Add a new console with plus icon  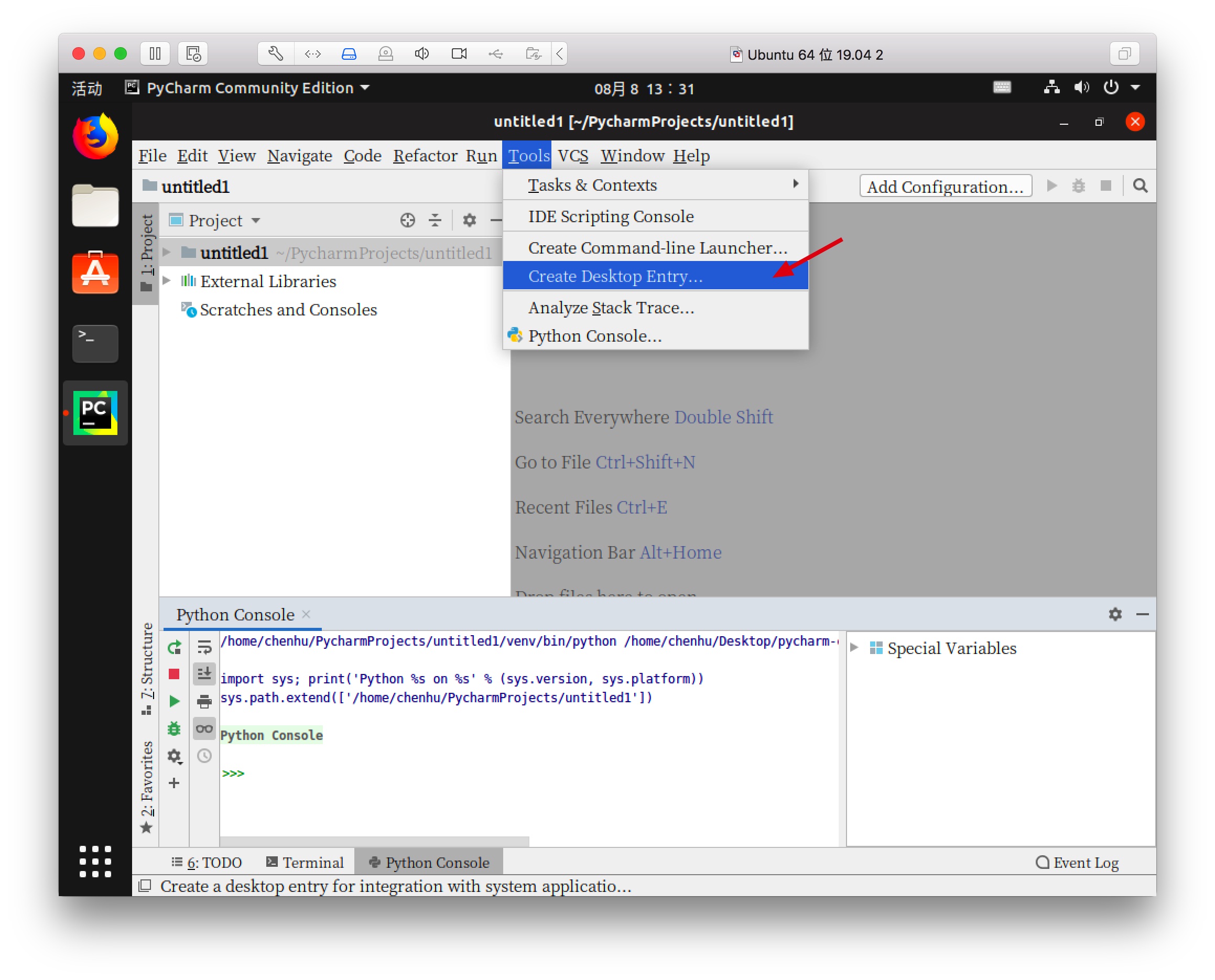pyautogui.click(x=174, y=783)
